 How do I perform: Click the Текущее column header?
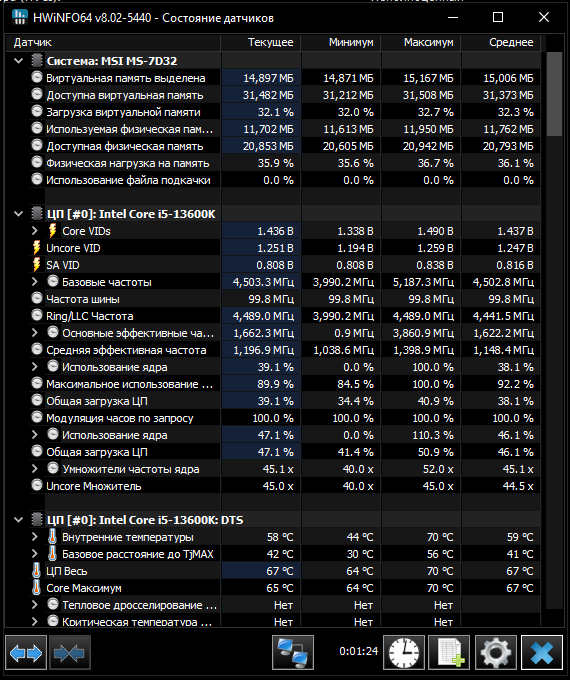click(261, 42)
